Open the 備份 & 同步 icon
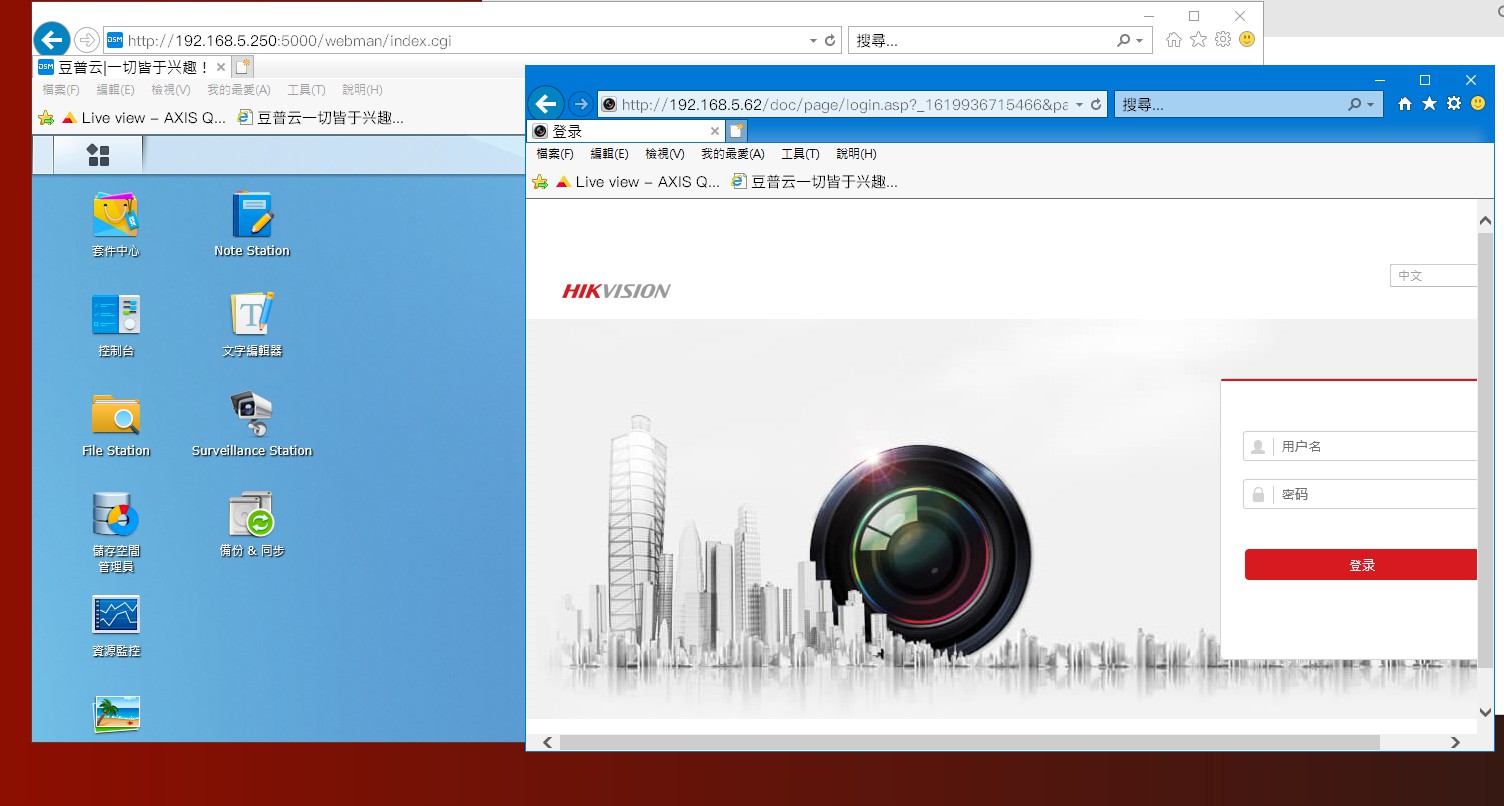 click(252, 516)
